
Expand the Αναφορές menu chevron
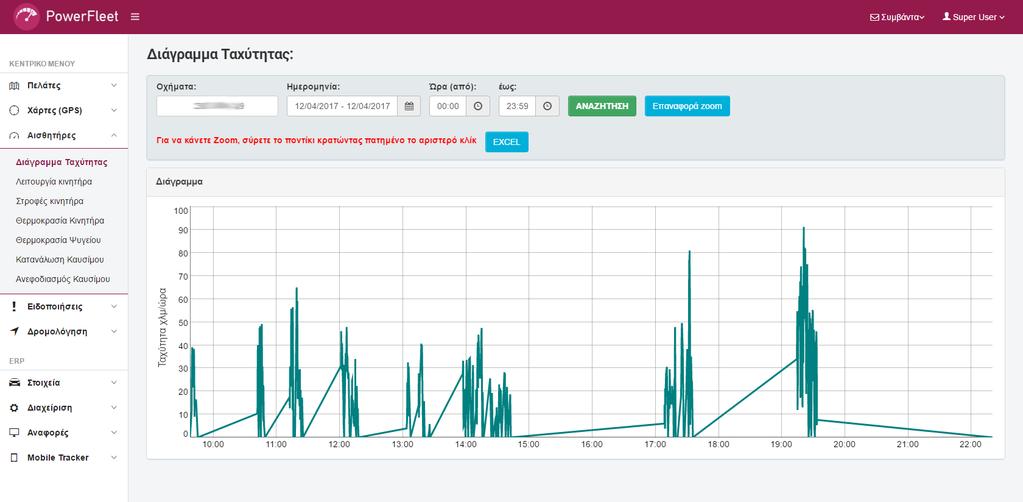[x=114, y=433]
